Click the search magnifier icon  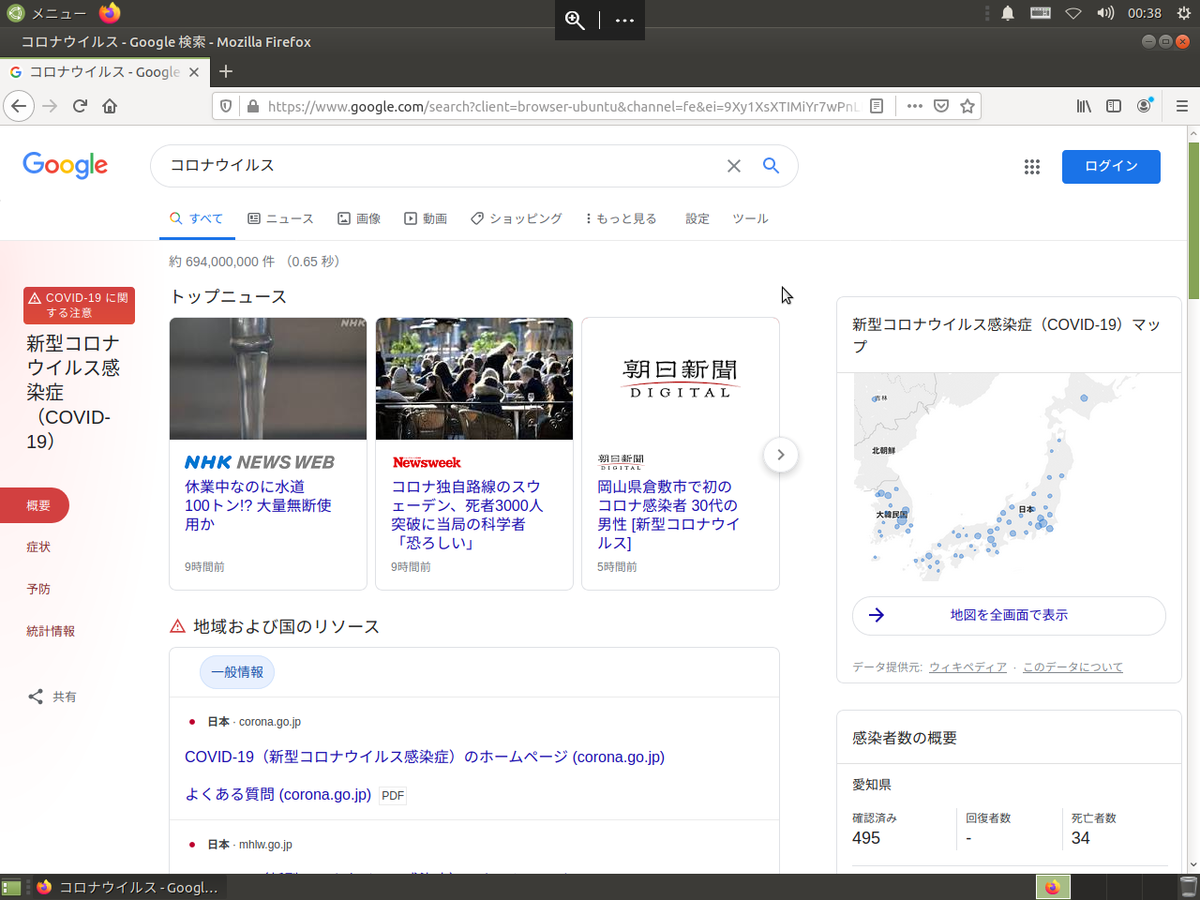coord(770,165)
